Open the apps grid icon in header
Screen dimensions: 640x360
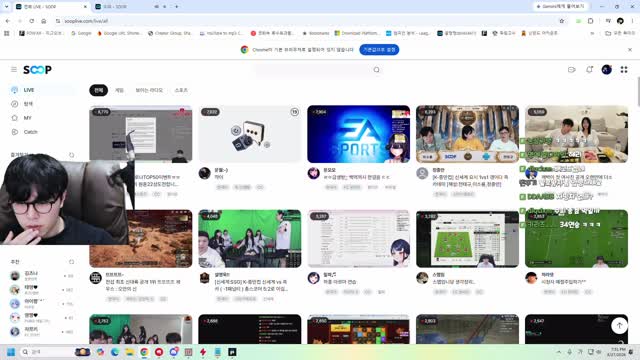pos(624,70)
